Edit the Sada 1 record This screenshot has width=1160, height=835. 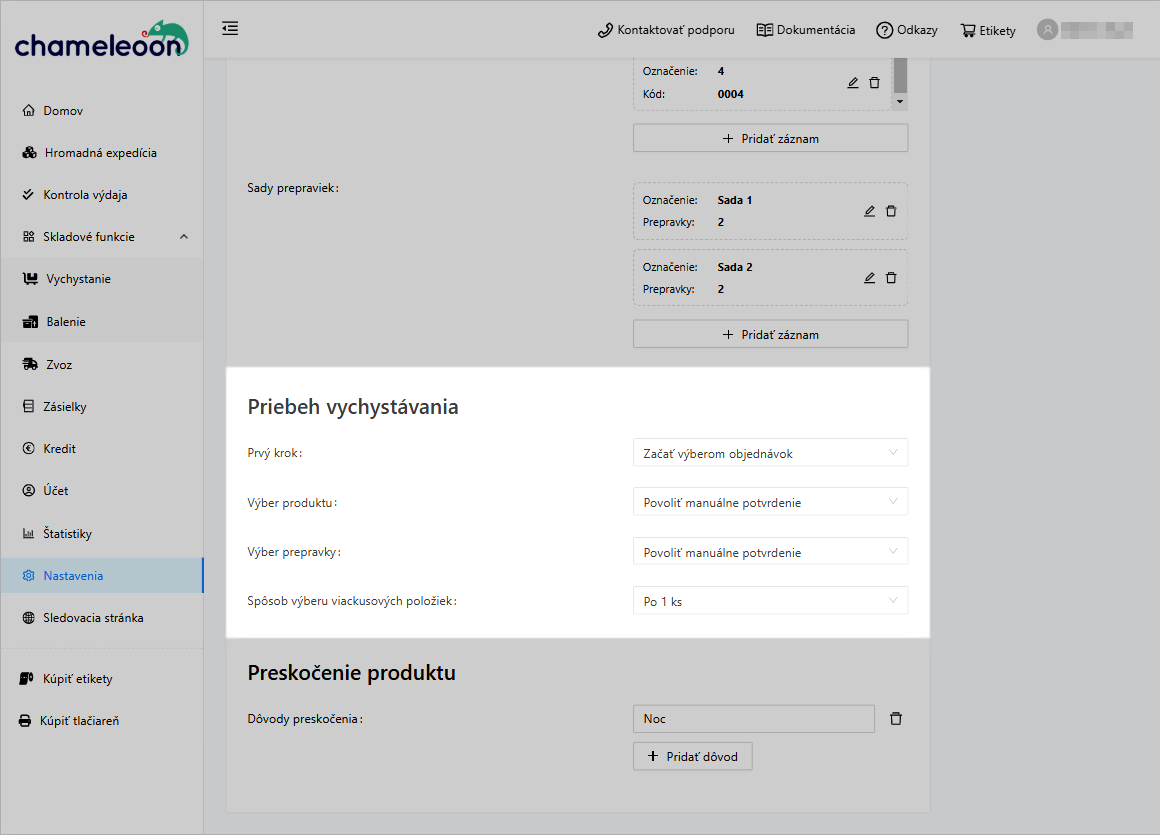[x=868, y=210]
